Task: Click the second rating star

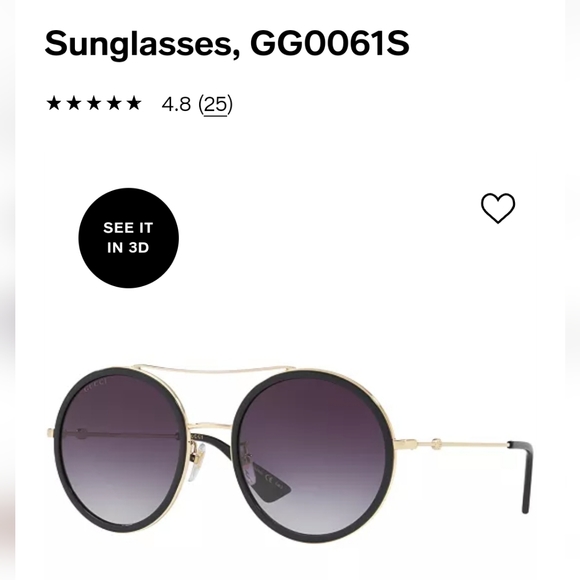Action: [x=74, y=103]
